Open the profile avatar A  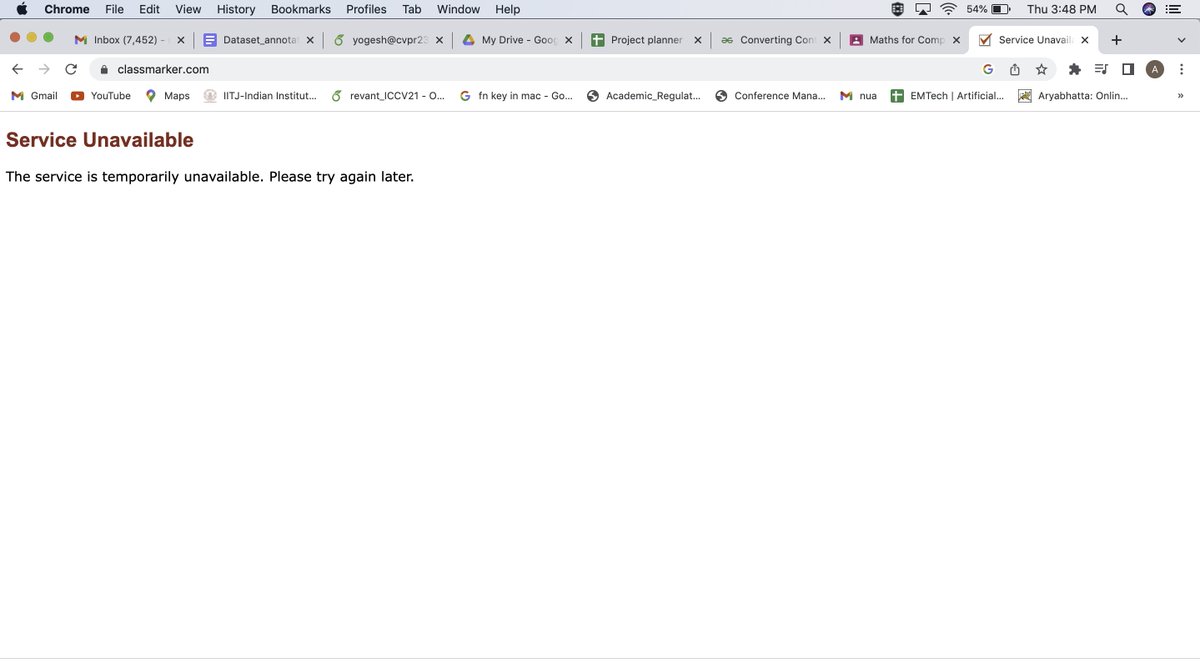coord(1155,69)
